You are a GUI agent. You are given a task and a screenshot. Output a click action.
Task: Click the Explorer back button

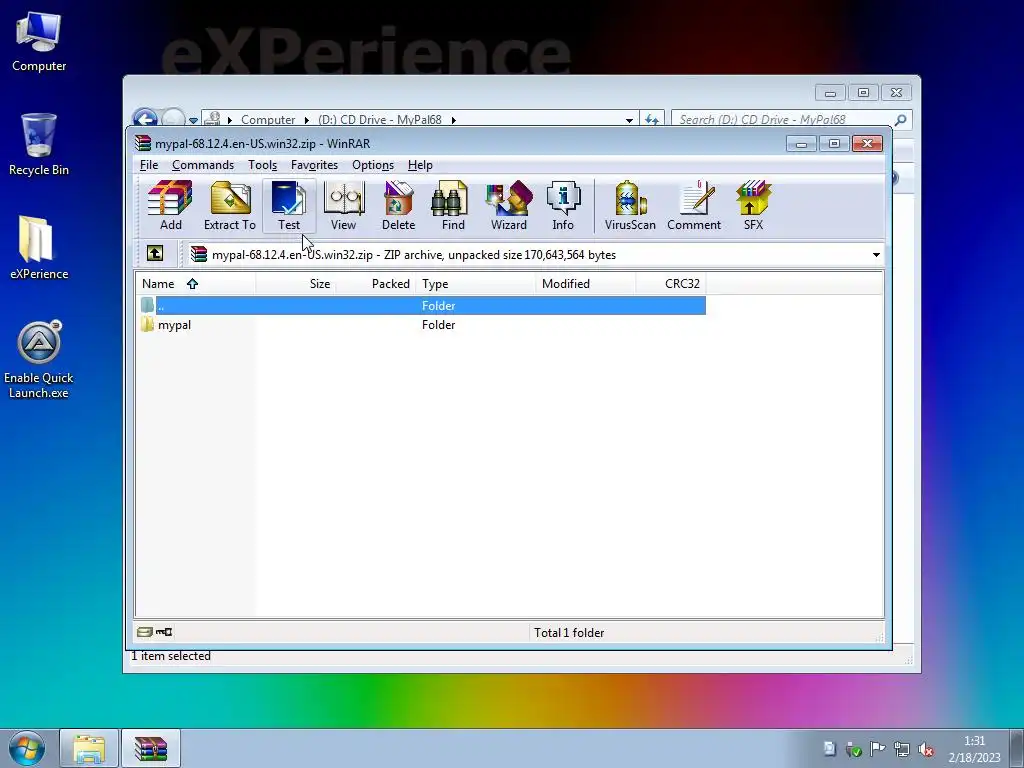pyautogui.click(x=145, y=119)
